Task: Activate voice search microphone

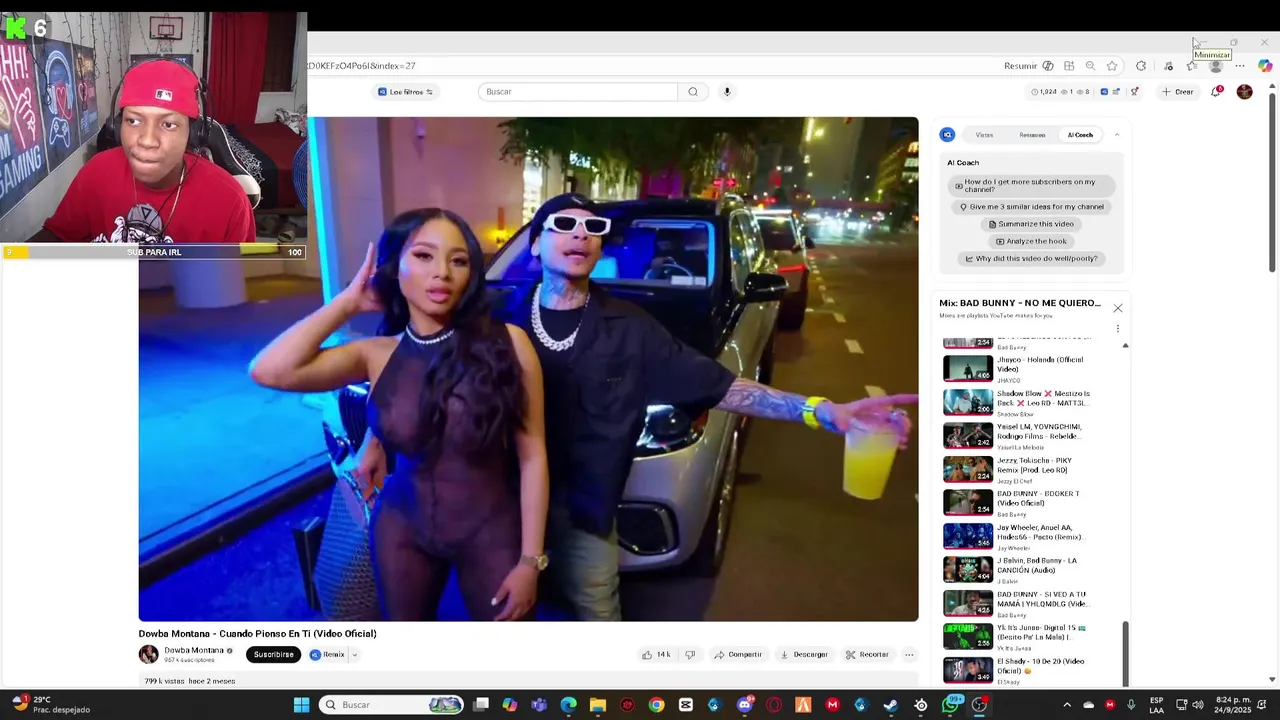Action: (727, 92)
